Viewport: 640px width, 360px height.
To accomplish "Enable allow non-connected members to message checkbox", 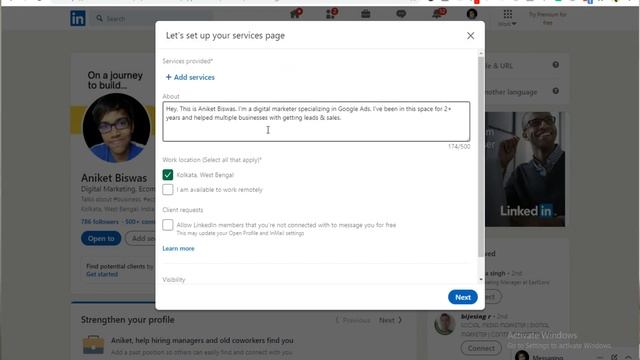I will coord(168,225).
